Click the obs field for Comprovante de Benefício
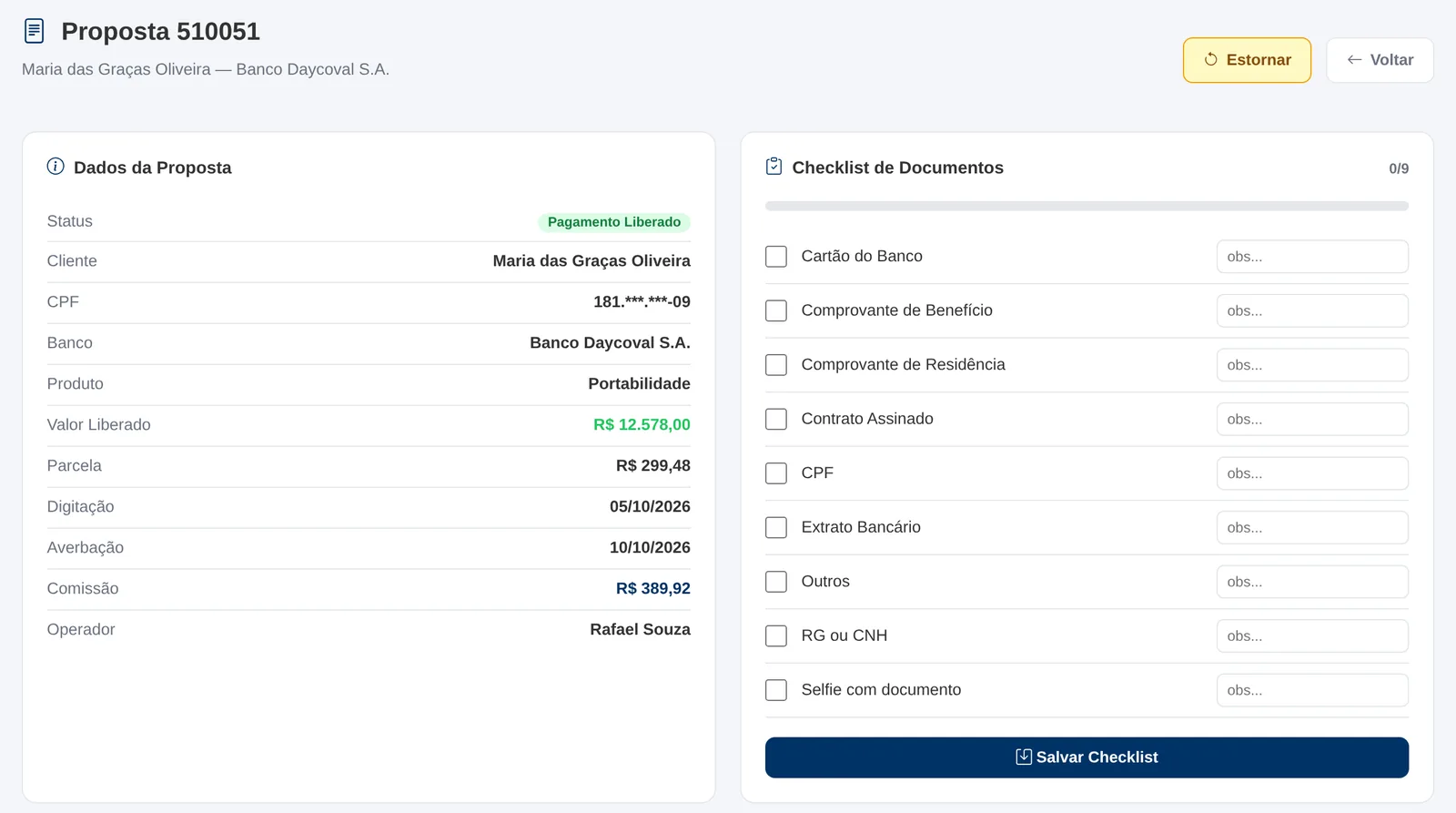This screenshot has width=1456, height=813. pos(1312,310)
